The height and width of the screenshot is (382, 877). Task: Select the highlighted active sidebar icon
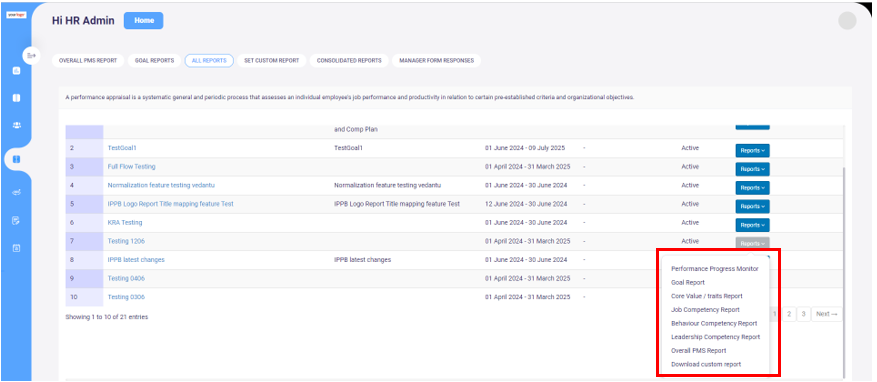[x=16, y=159]
